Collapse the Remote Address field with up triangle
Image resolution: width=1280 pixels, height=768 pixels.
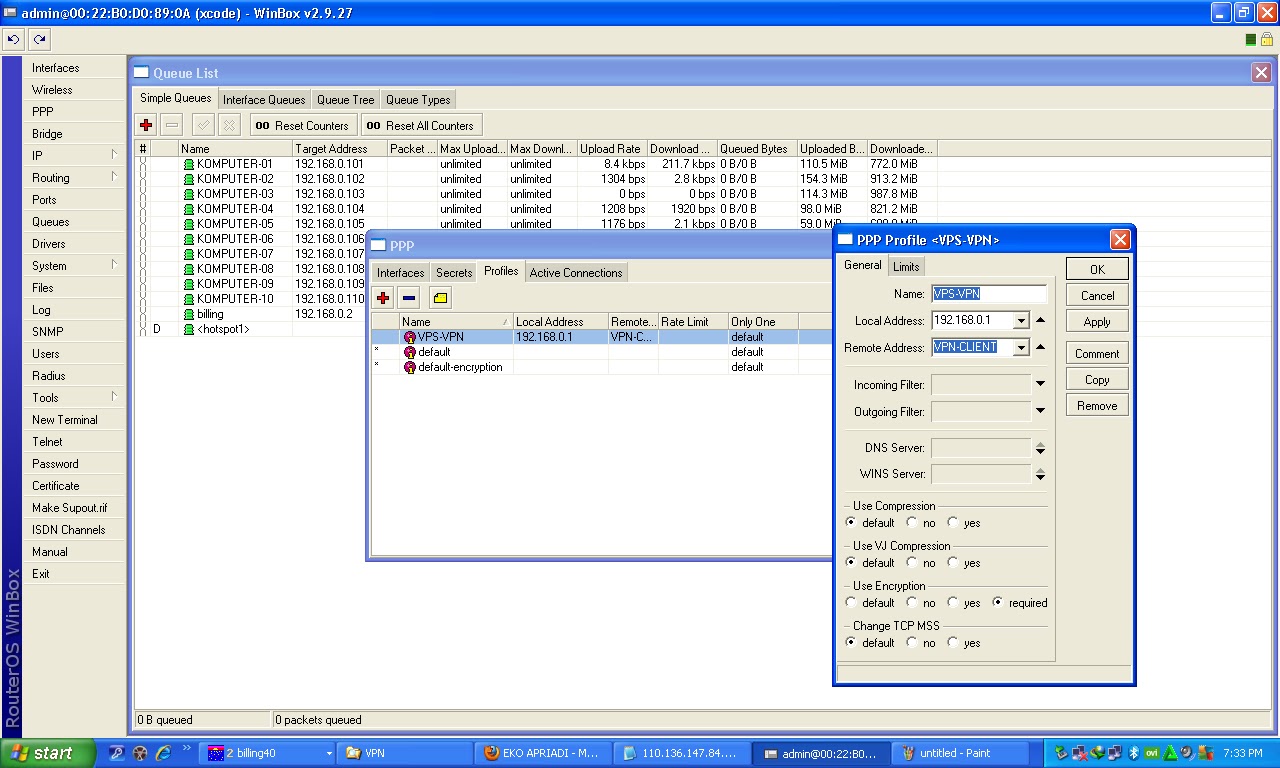tap(1040, 348)
